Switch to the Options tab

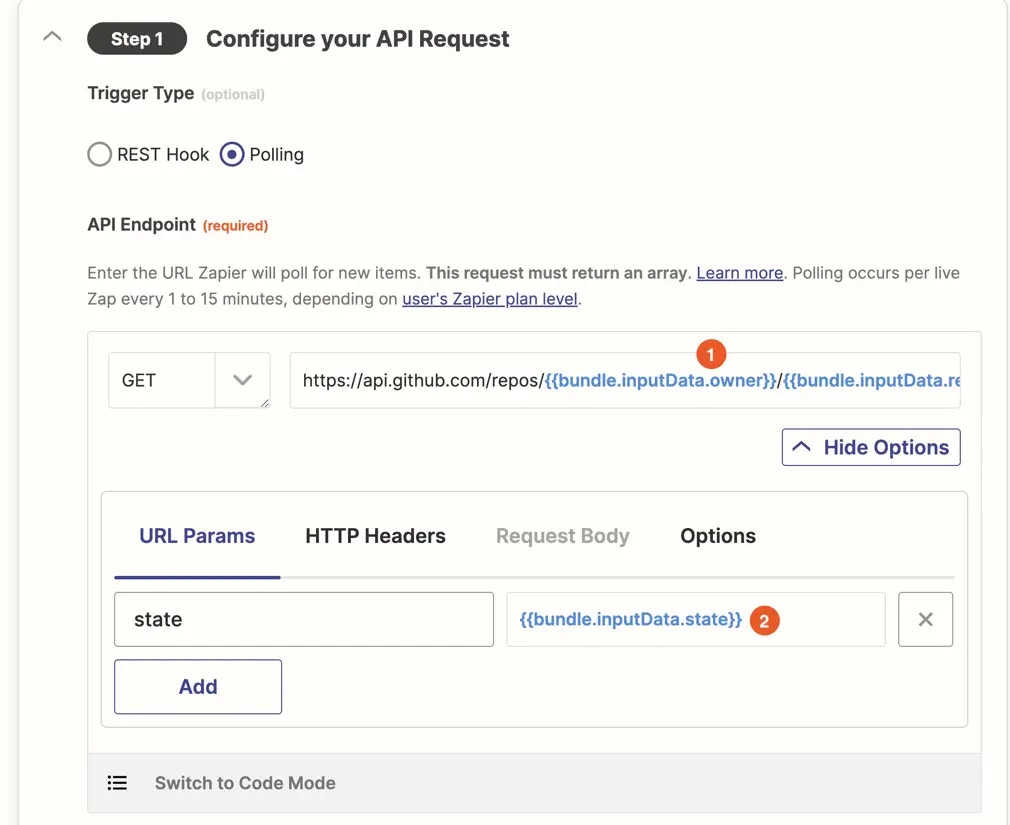pos(718,536)
